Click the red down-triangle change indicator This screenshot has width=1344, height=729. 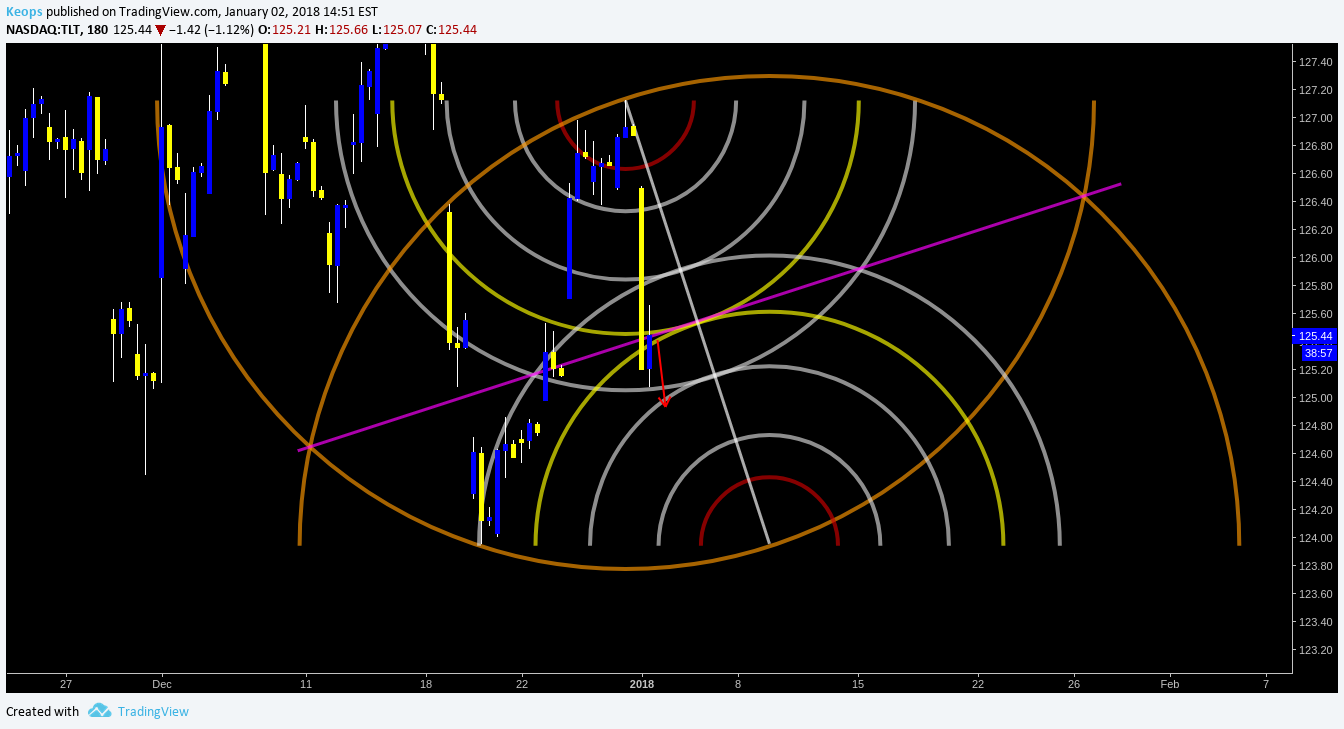pos(160,30)
